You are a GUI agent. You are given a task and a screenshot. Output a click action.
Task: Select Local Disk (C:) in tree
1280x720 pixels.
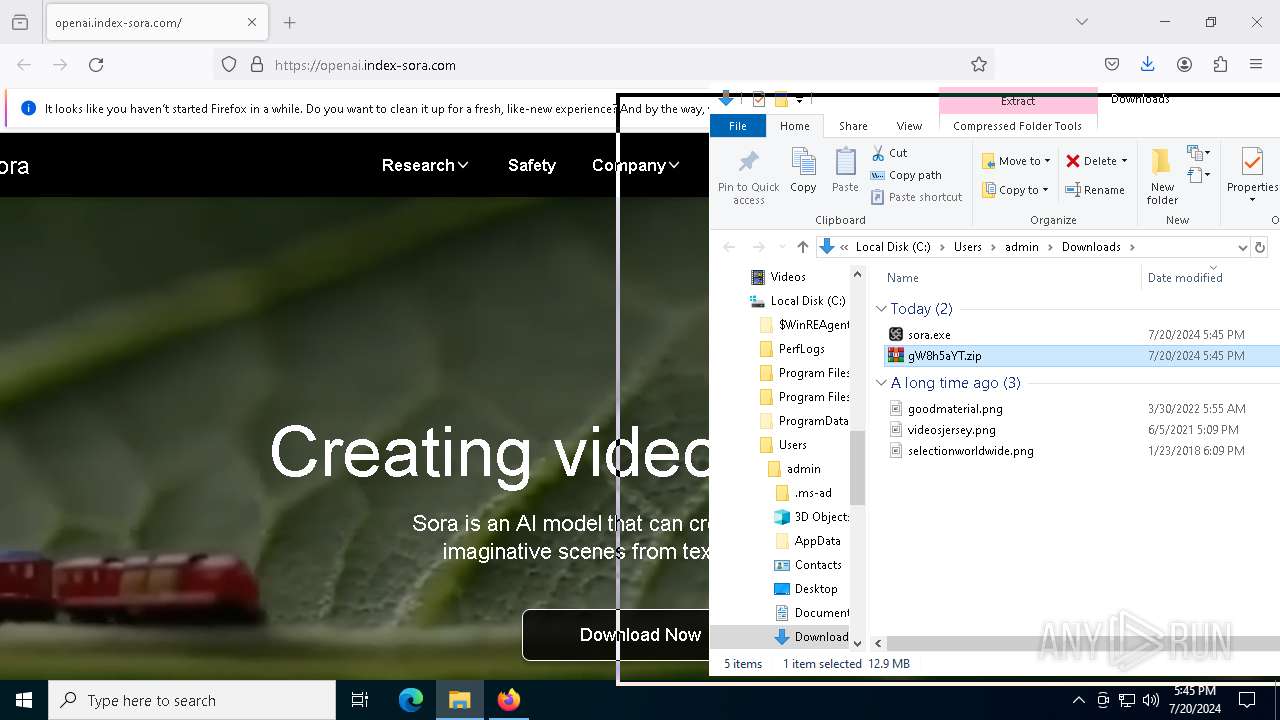tap(807, 301)
